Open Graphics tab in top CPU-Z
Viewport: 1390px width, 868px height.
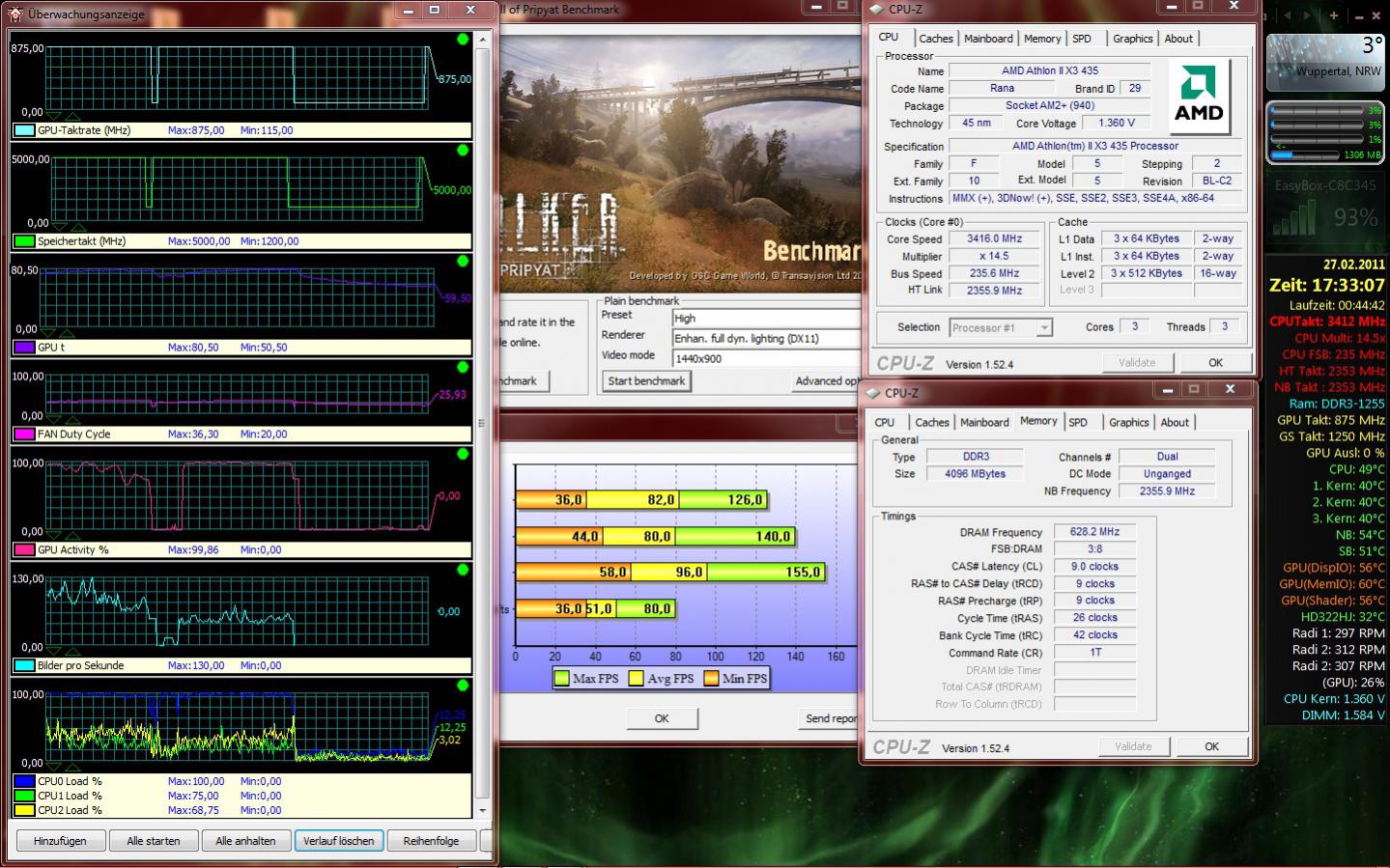[1133, 39]
